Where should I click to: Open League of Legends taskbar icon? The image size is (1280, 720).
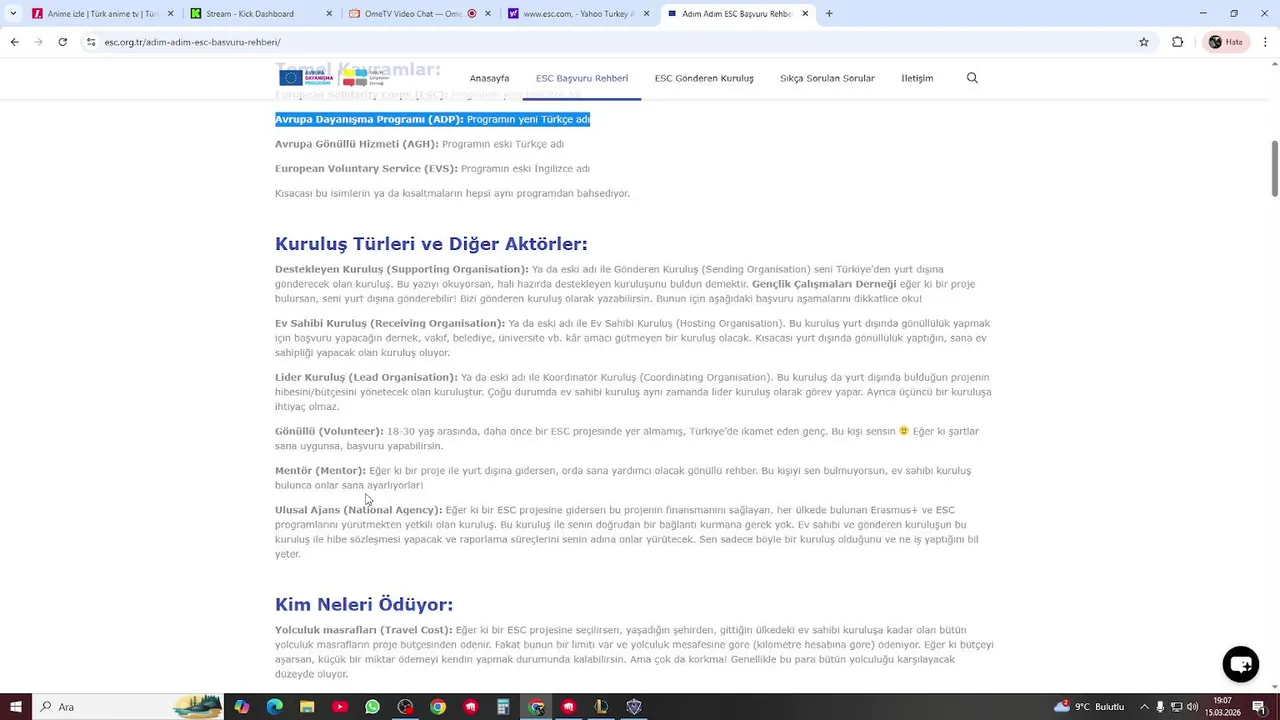point(601,707)
